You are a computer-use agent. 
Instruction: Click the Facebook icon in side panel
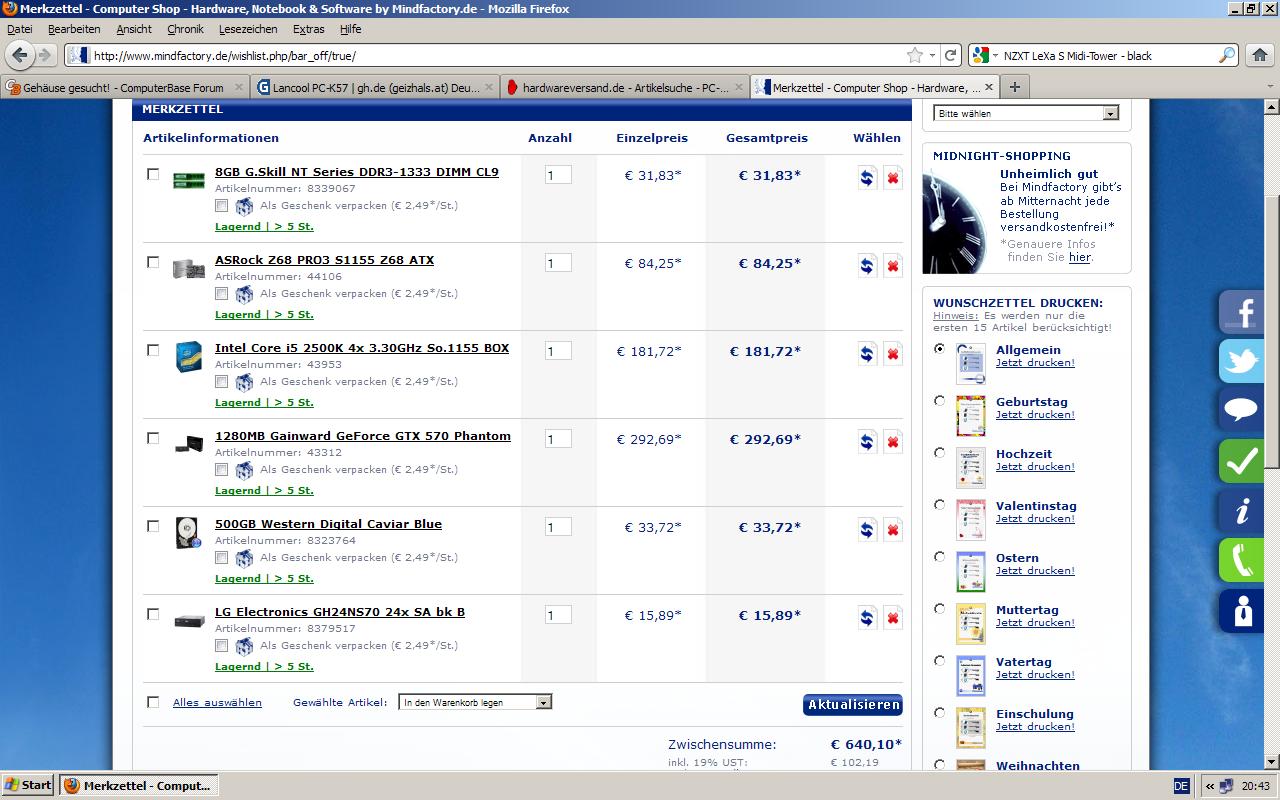[x=1241, y=312]
